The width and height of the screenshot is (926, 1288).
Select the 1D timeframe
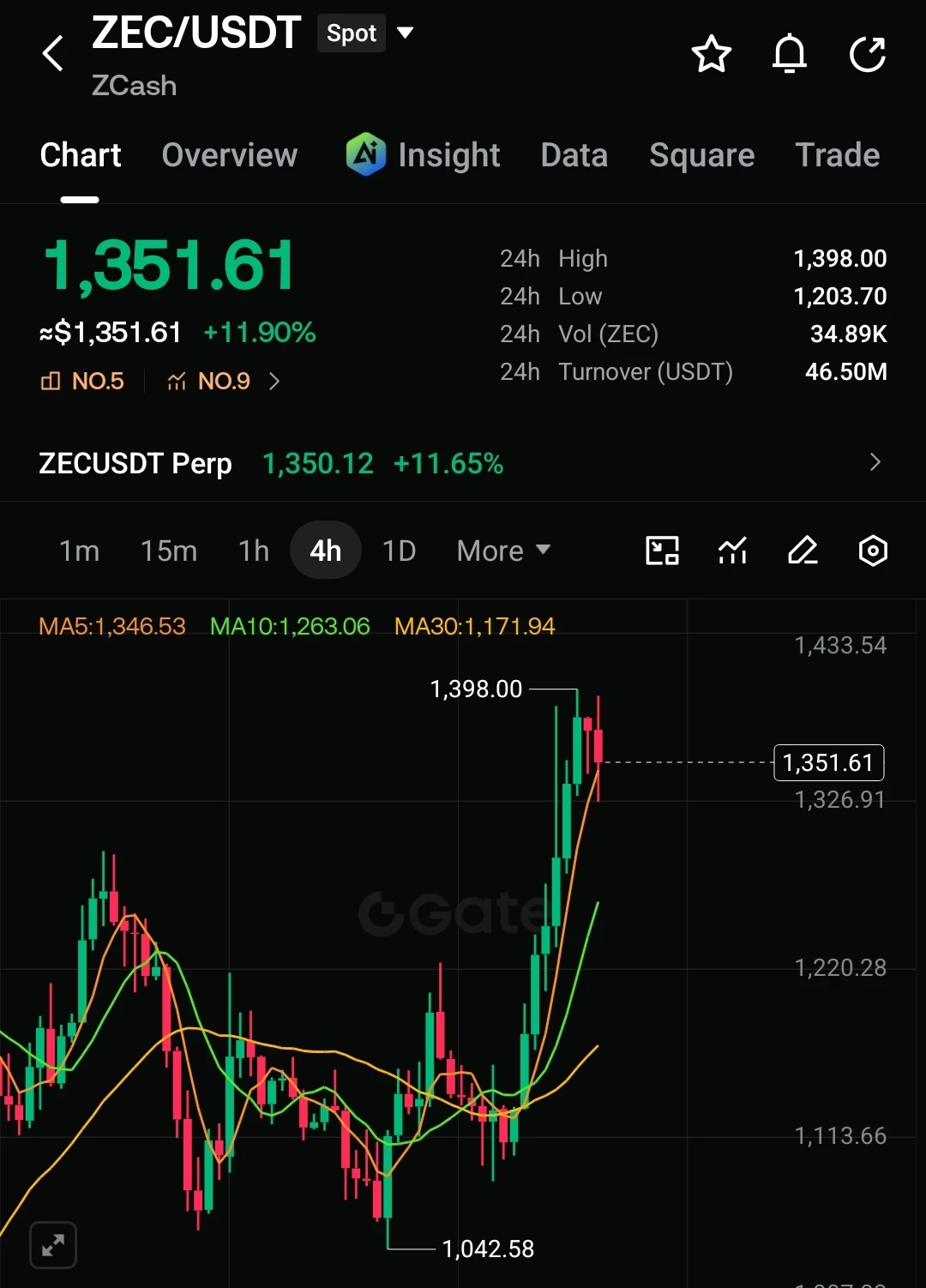coord(399,551)
